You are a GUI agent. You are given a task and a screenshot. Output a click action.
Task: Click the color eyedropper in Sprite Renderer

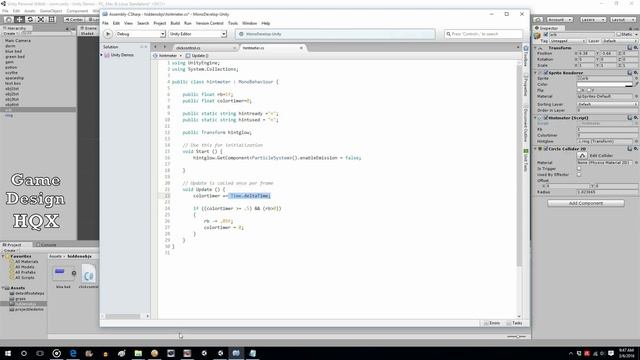click(636, 84)
